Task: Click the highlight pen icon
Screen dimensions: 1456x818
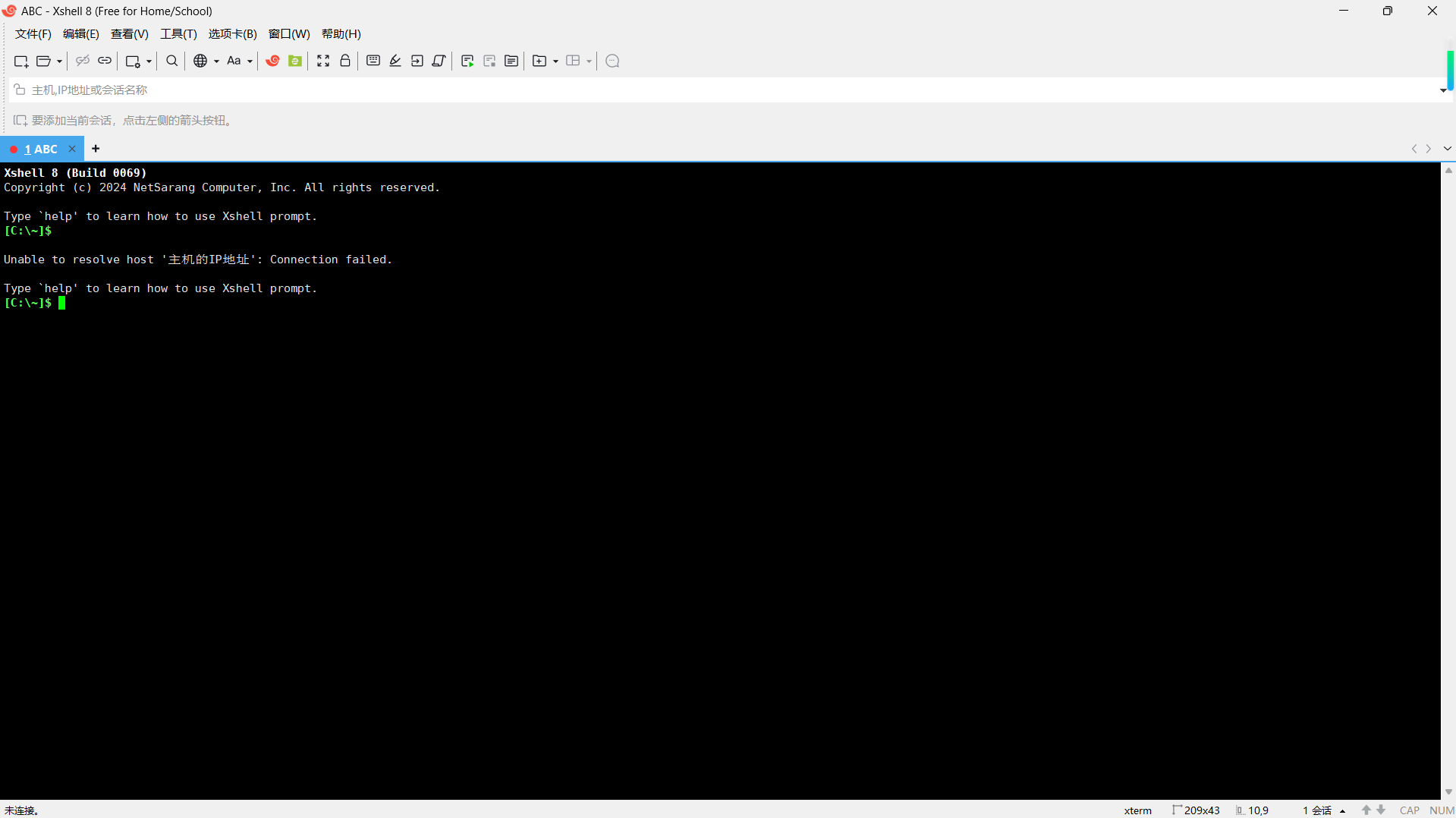Action: pos(395,61)
